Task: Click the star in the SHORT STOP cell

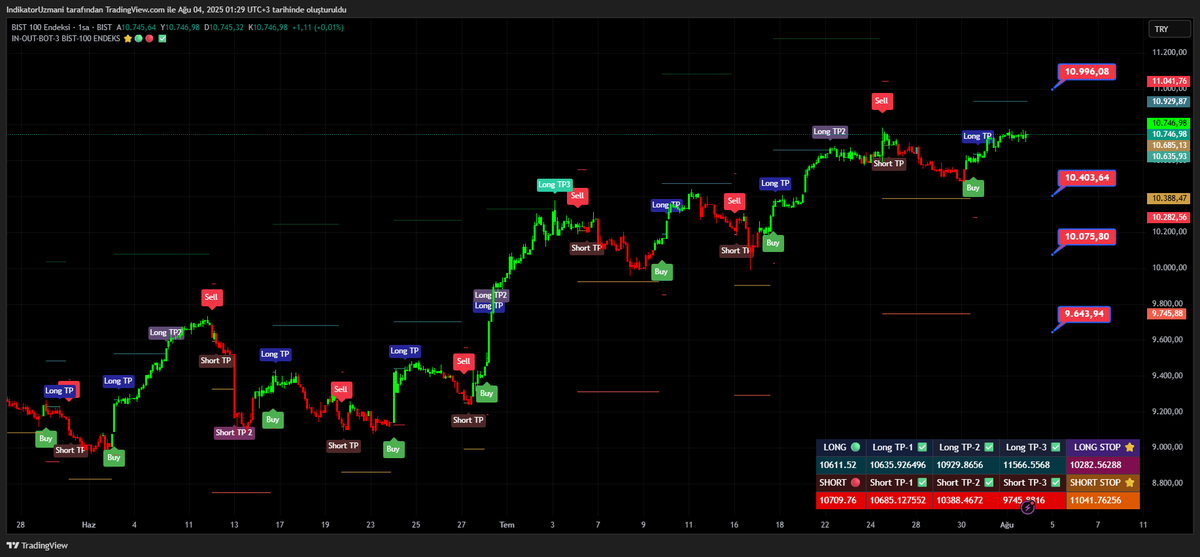Action: point(1130,483)
